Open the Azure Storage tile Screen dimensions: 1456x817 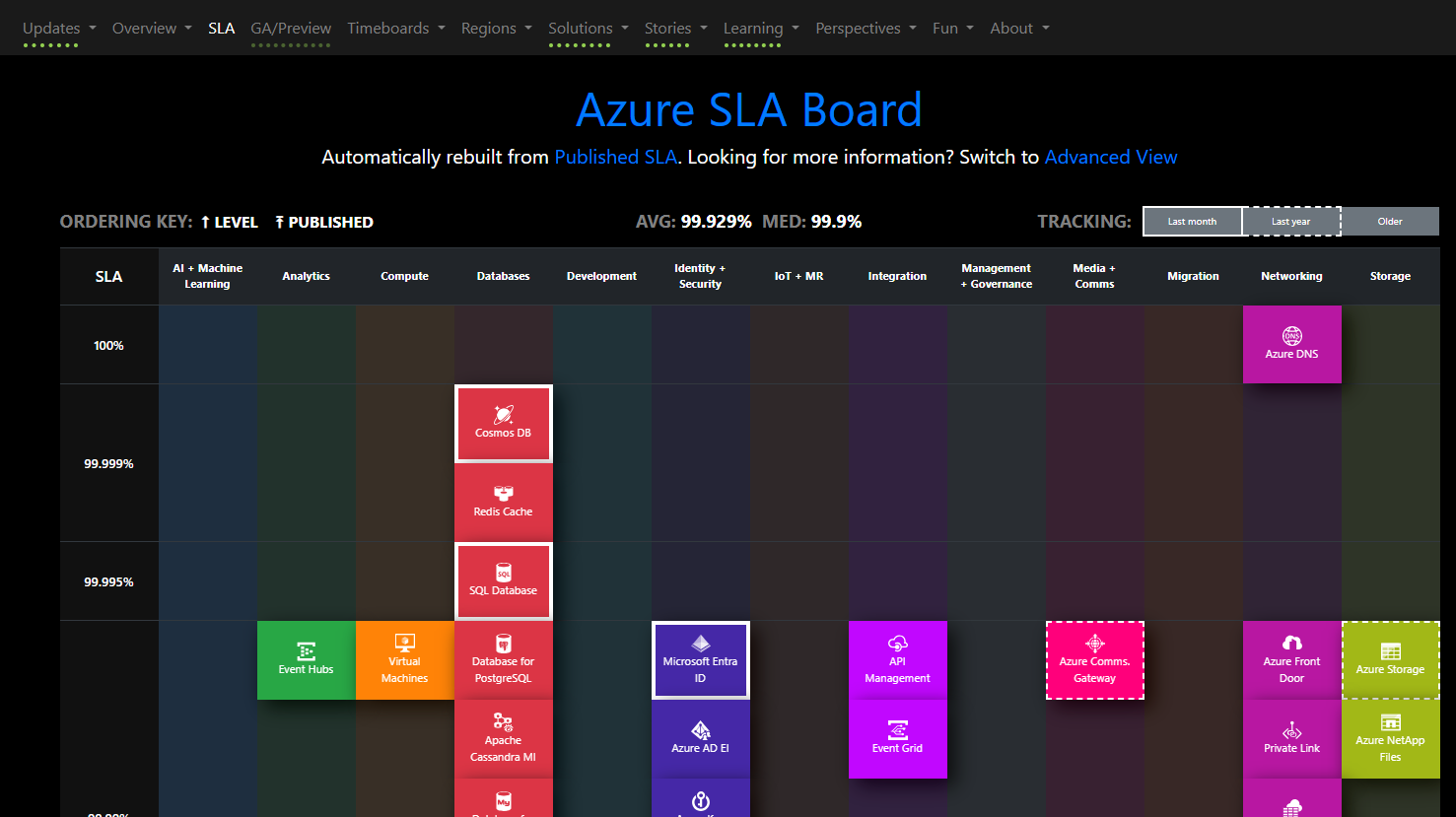coord(1390,660)
